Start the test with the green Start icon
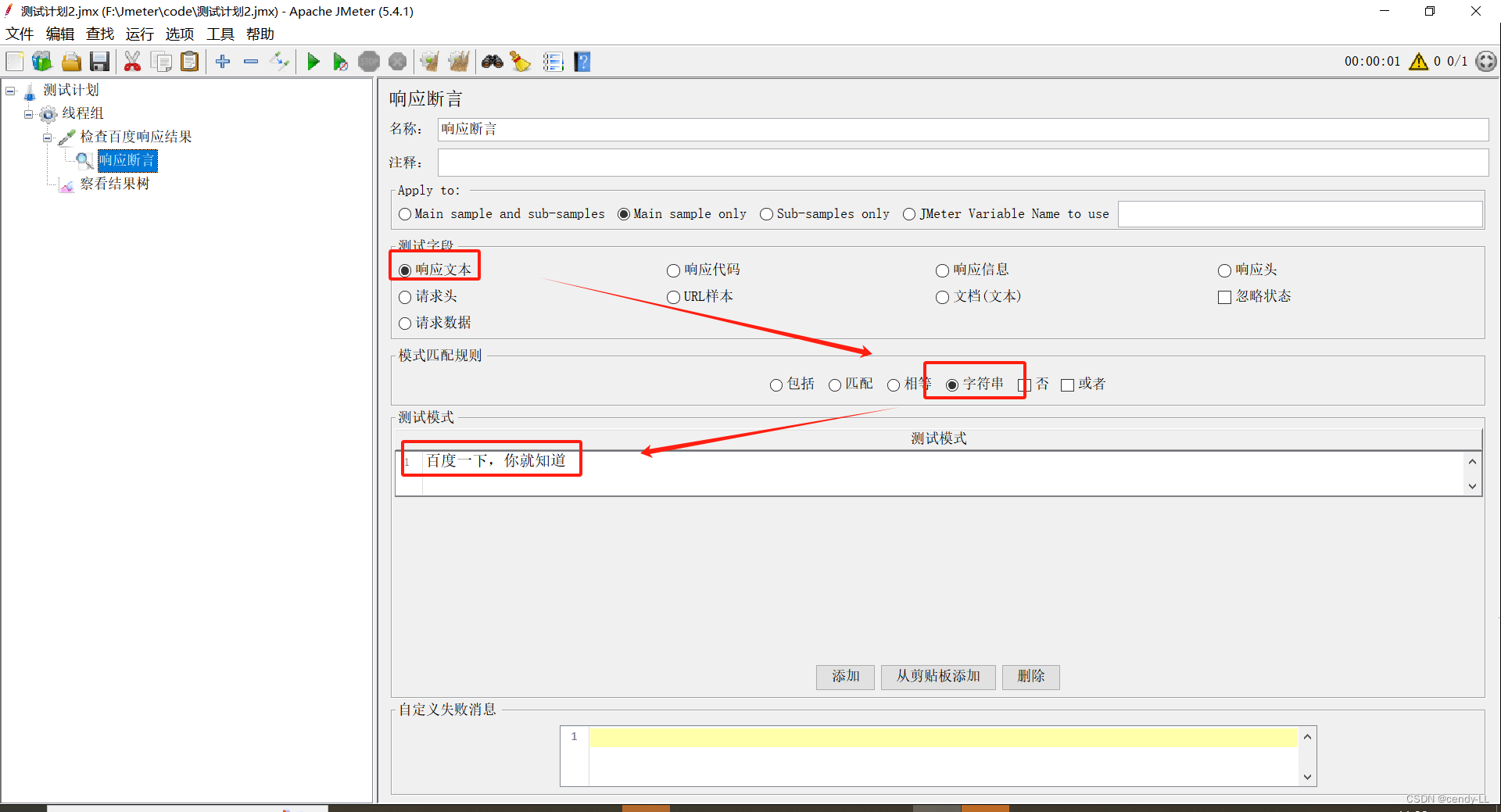The height and width of the screenshot is (812, 1501). [313, 61]
